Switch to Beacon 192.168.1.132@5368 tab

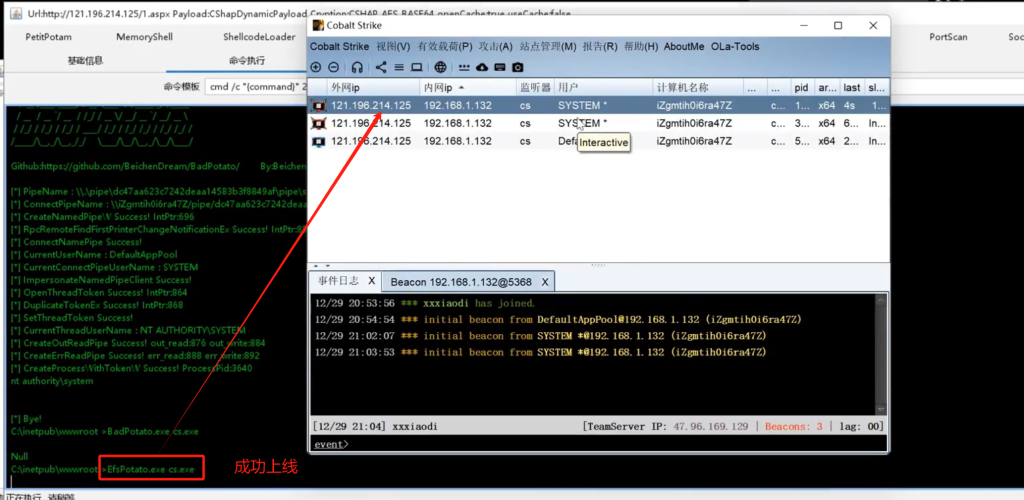coord(461,282)
